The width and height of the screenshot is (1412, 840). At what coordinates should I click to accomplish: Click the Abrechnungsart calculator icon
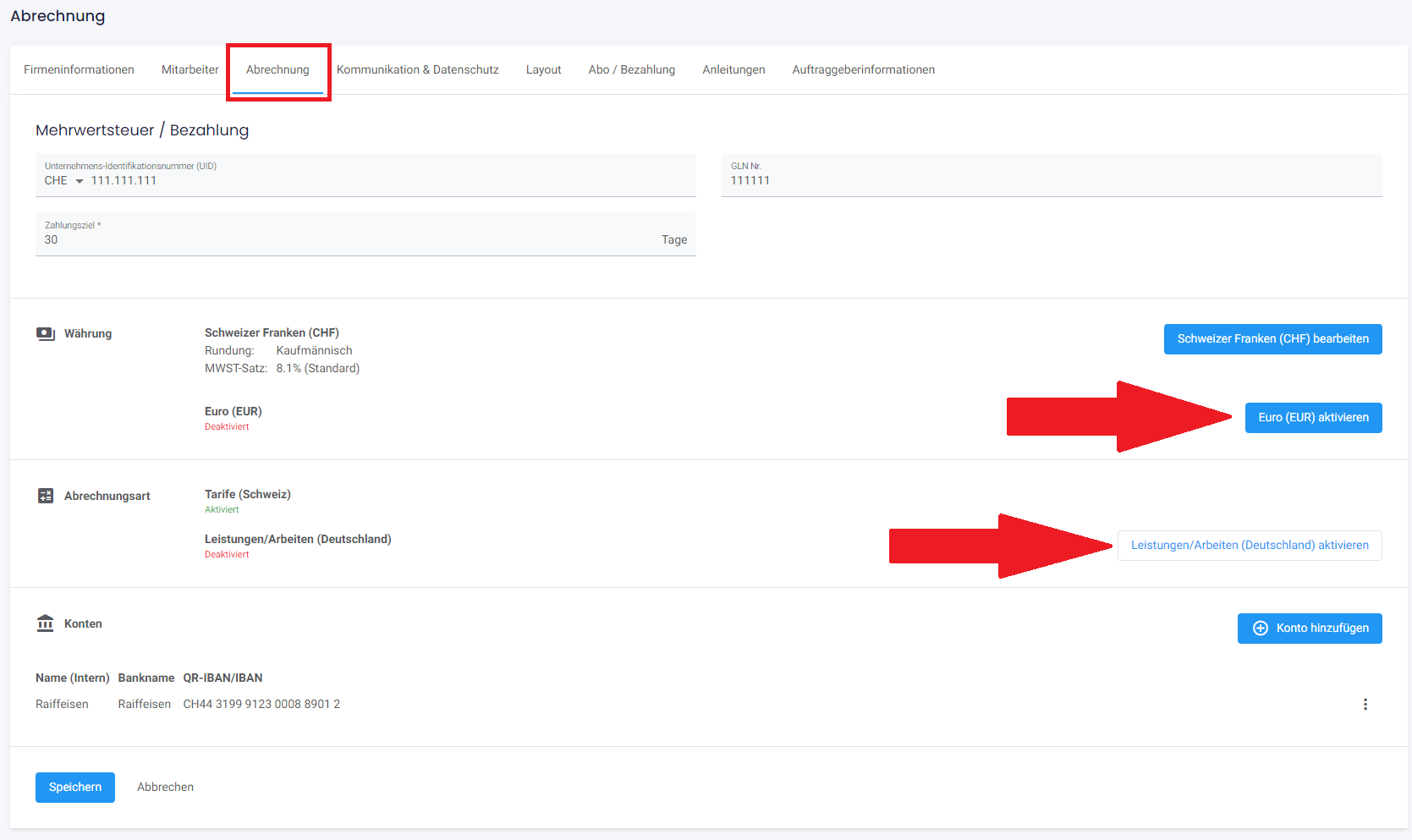tap(46, 496)
